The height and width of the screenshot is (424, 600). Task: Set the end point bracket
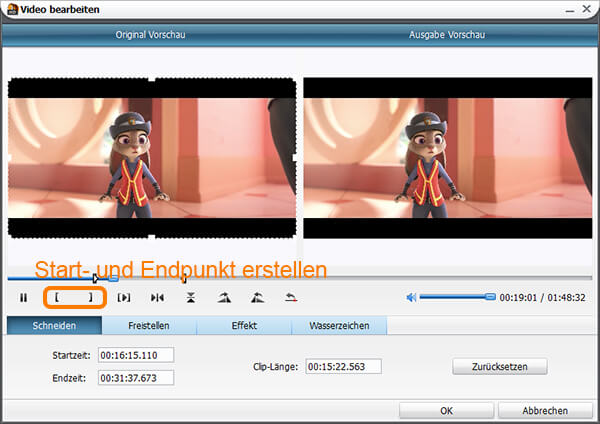[x=91, y=297]
